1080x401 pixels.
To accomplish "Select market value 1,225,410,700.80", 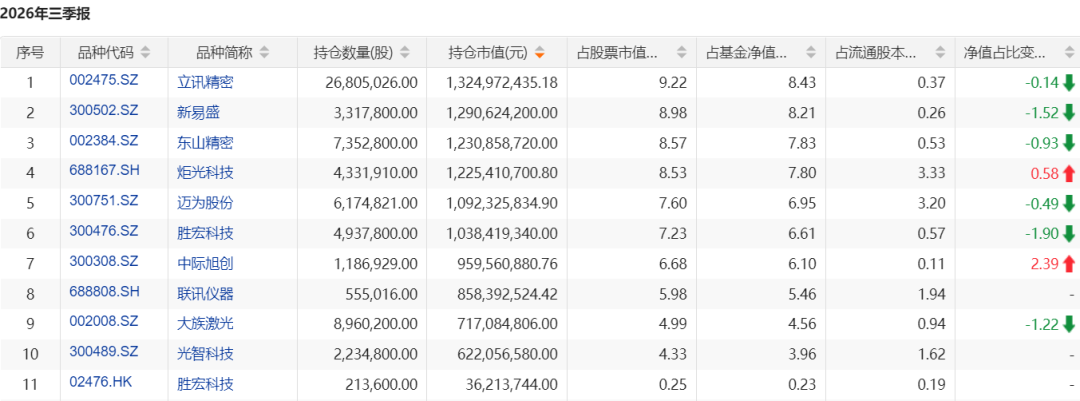I will tap(502, 174).
